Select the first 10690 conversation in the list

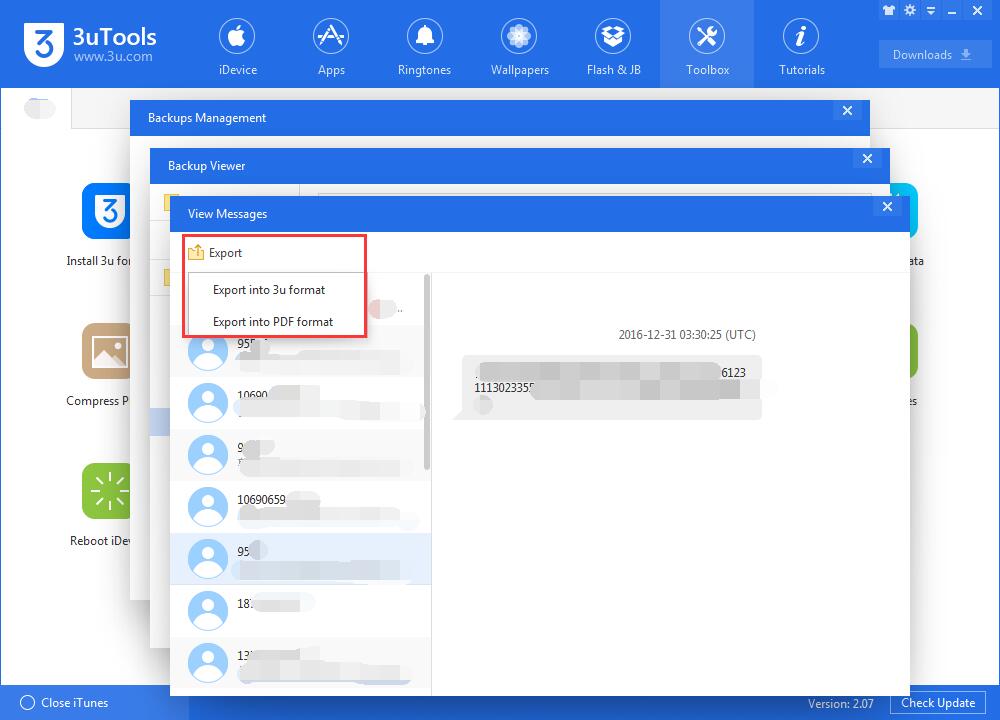point(299,402)
